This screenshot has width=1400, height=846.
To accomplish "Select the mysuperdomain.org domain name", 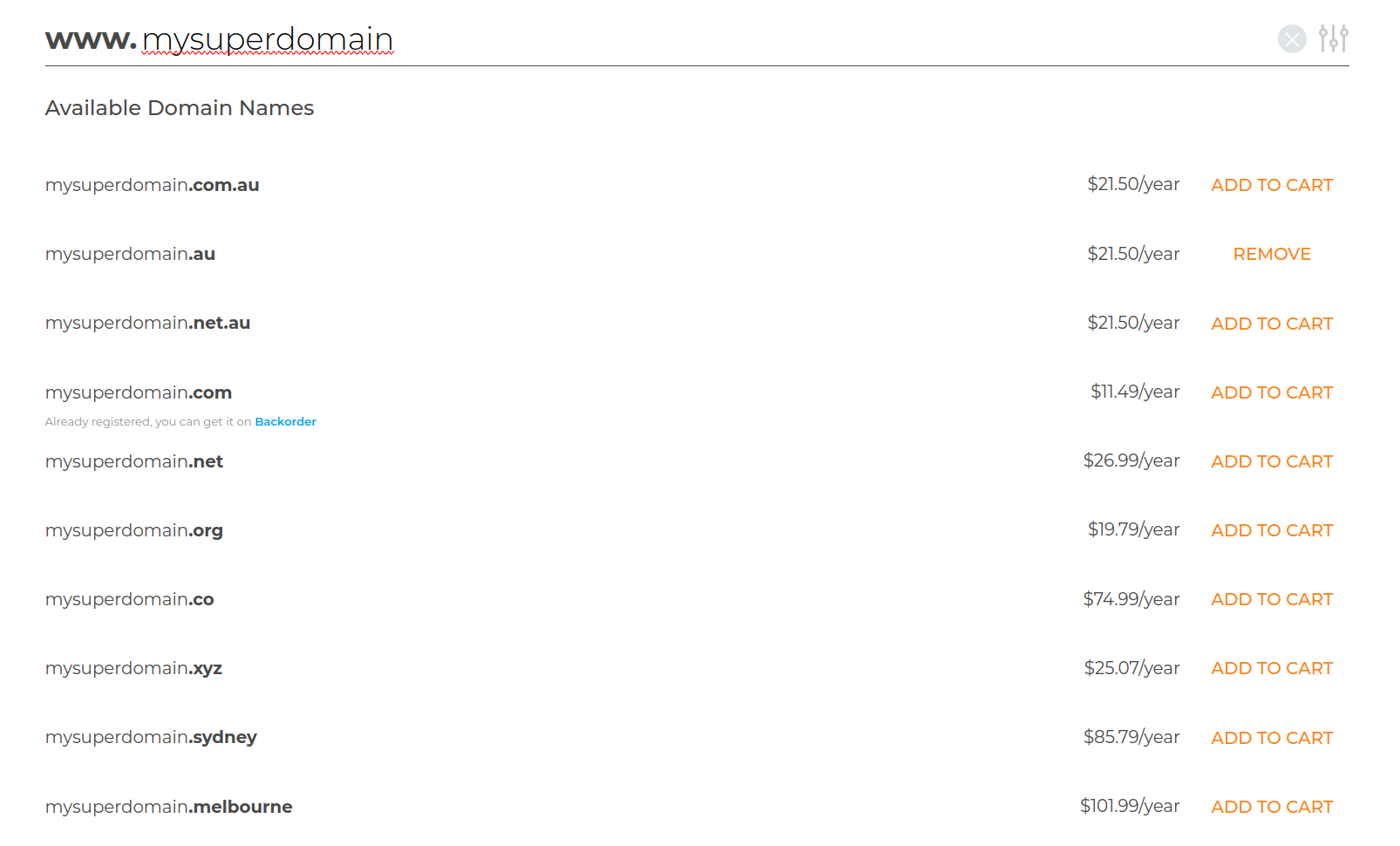I will 134,530.
